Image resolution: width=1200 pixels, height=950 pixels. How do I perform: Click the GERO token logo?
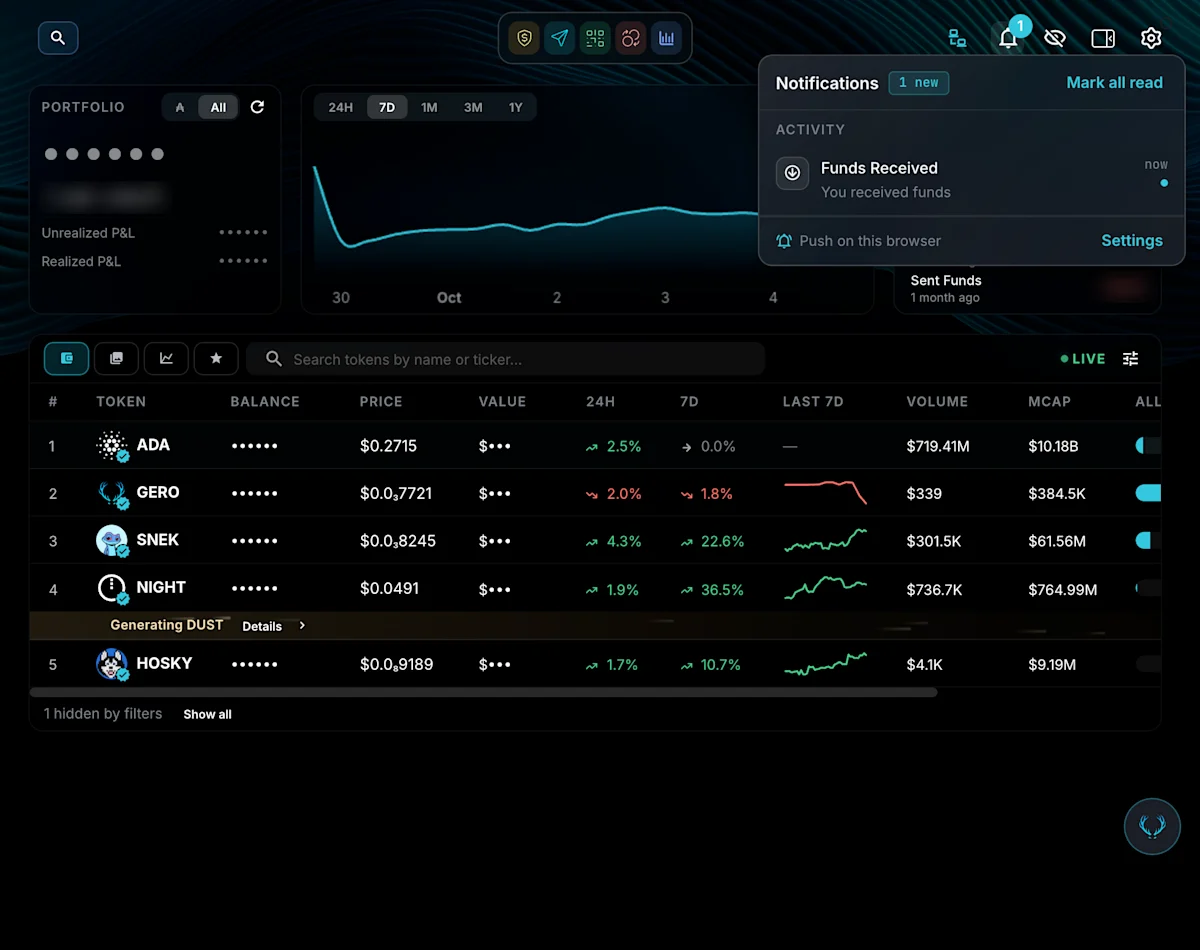[112, 493]
